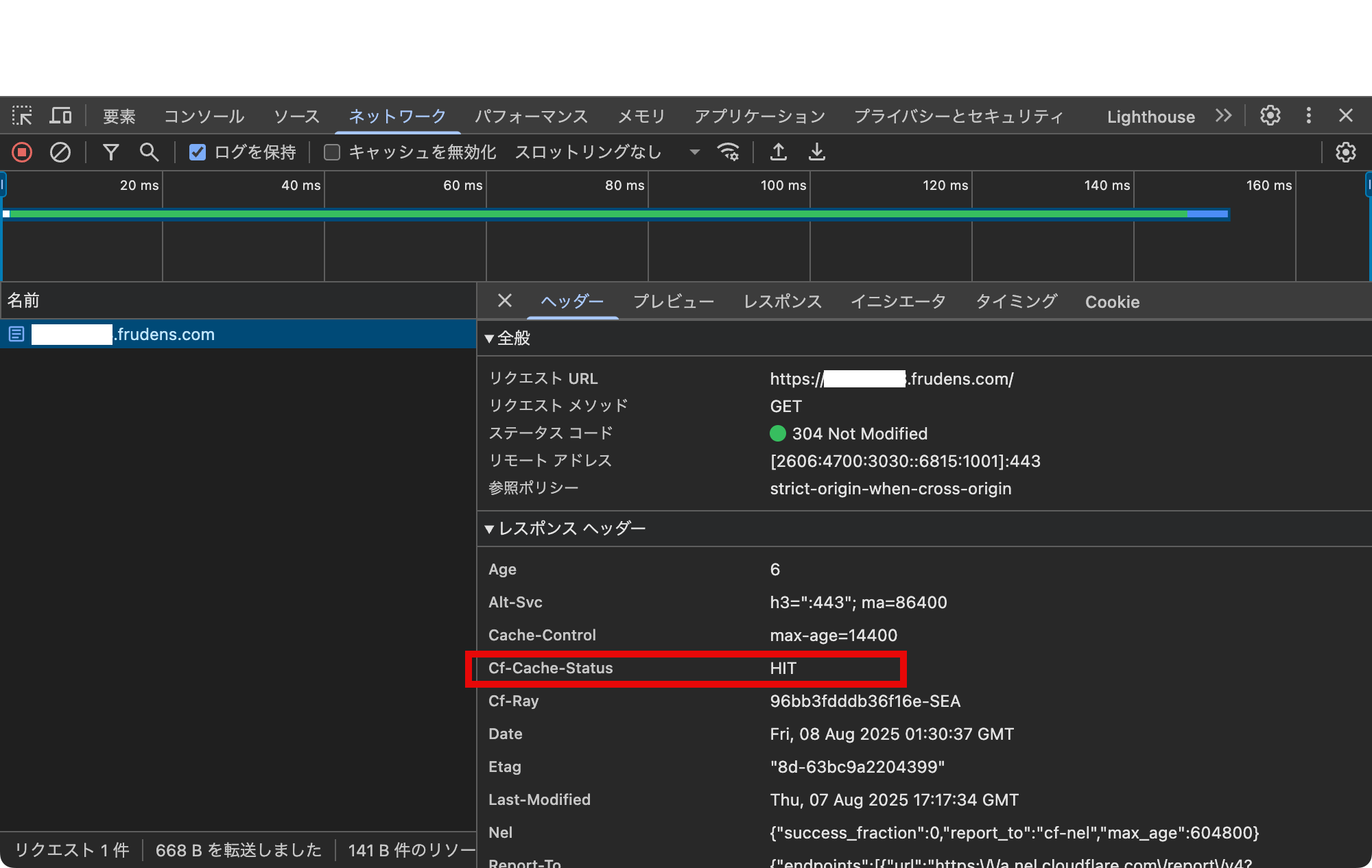Click the Age header value 6
Image resolution: width=1372 pixels, height=868 pixels.
774,569
